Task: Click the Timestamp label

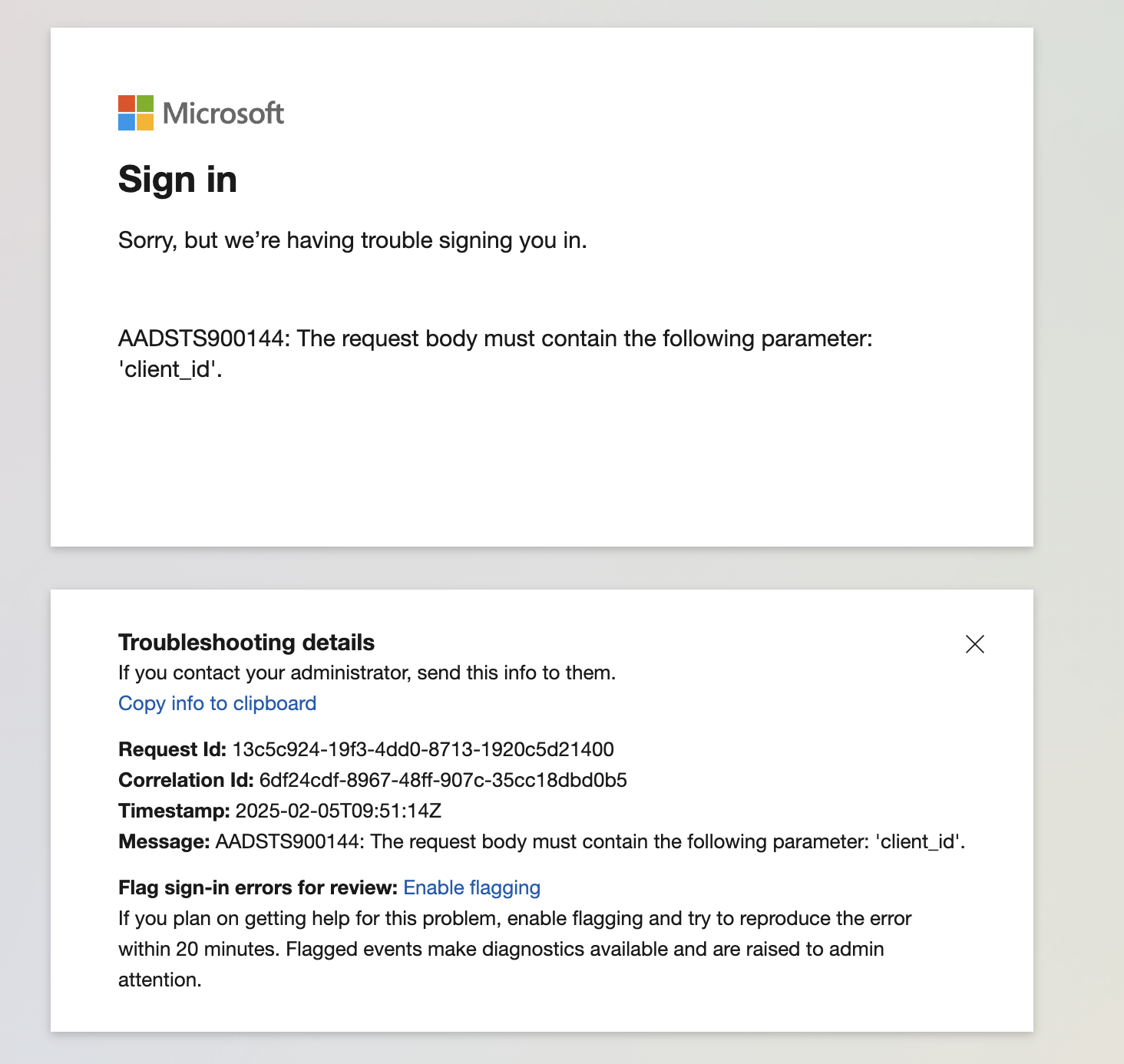Action: point(174,811)
